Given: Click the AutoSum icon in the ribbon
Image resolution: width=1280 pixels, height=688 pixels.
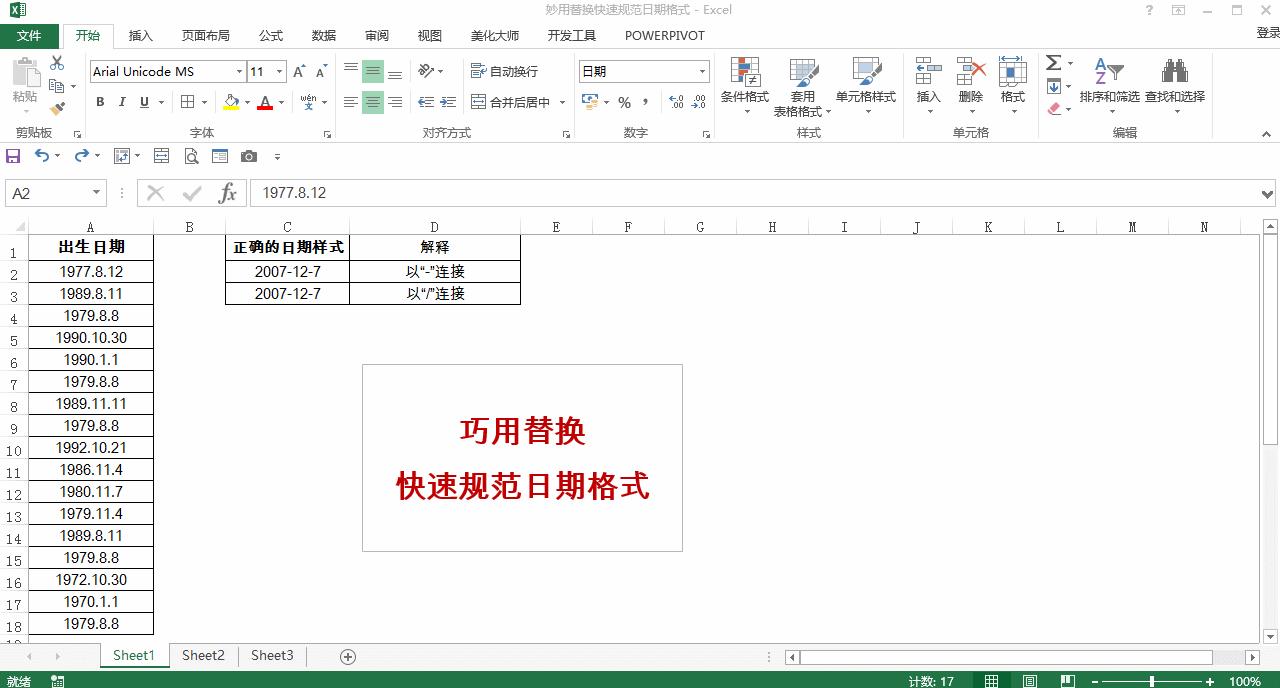Looking at the screenshot, I should click(x=1053, y=61).
